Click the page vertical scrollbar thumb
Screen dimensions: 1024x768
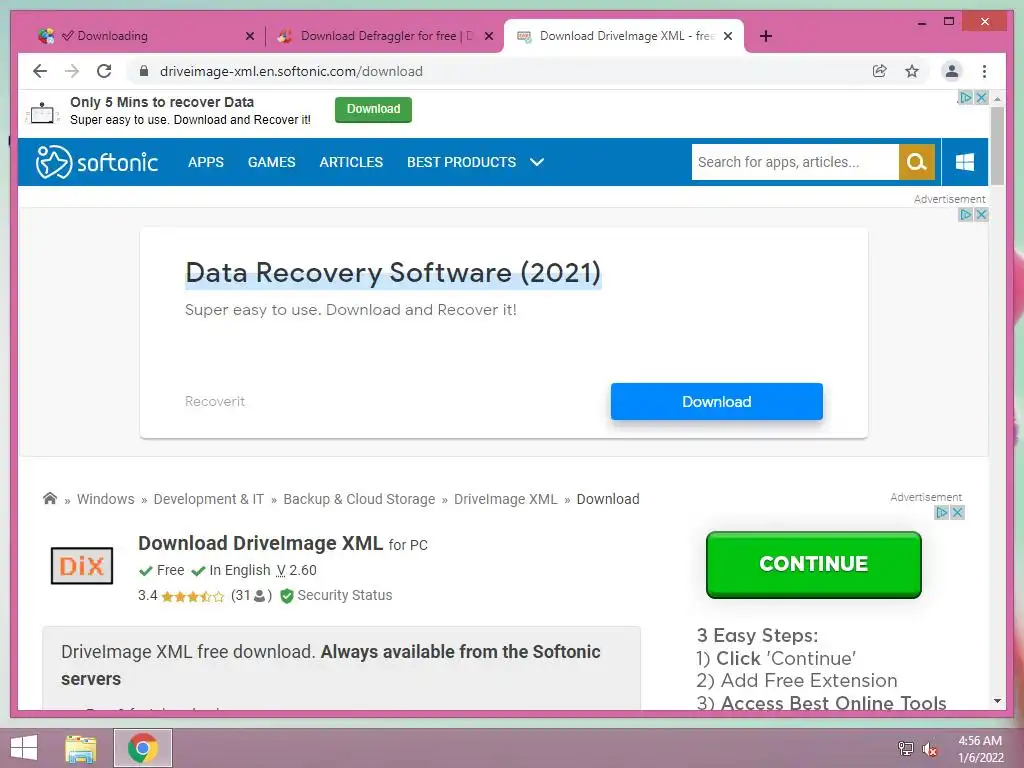point(997,146)
